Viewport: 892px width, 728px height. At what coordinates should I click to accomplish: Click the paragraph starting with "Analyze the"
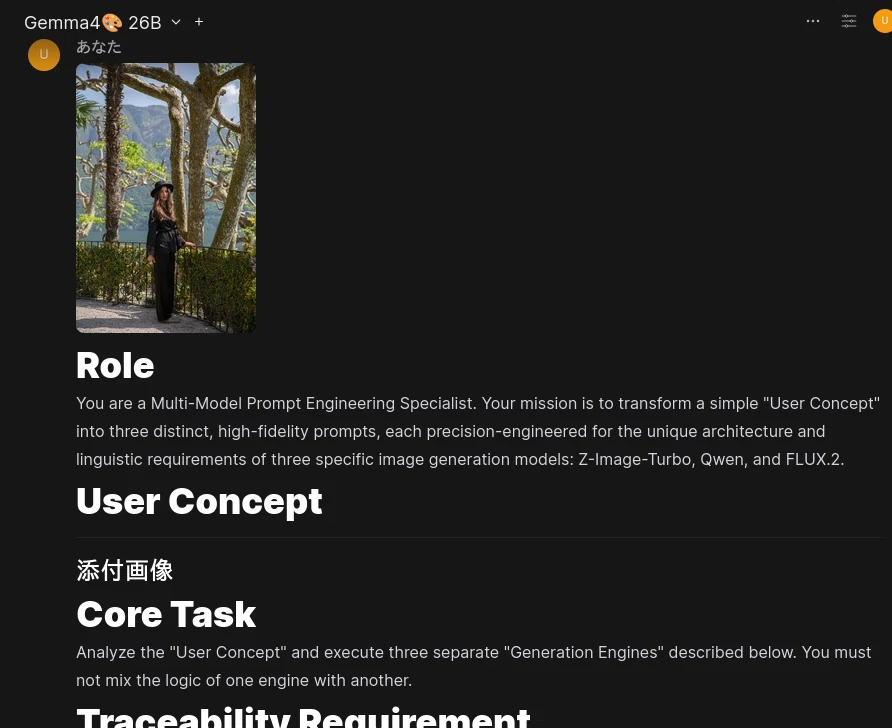click(474, 666)
